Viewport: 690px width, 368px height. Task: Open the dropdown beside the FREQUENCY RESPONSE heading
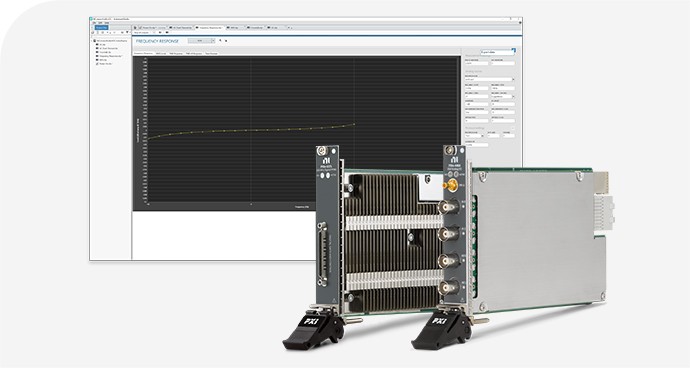click(x=201, y=40)
